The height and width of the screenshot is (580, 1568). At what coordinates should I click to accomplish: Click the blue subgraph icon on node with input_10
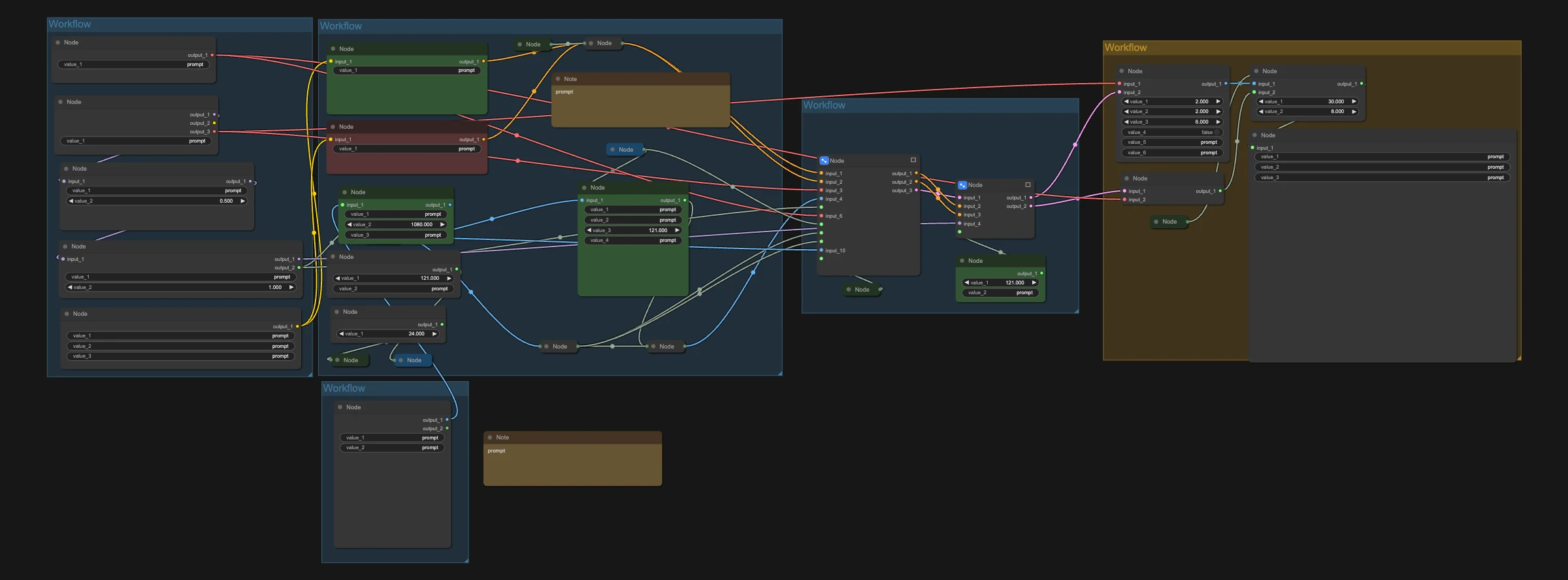pyautogui.click(x=824, y=160)
